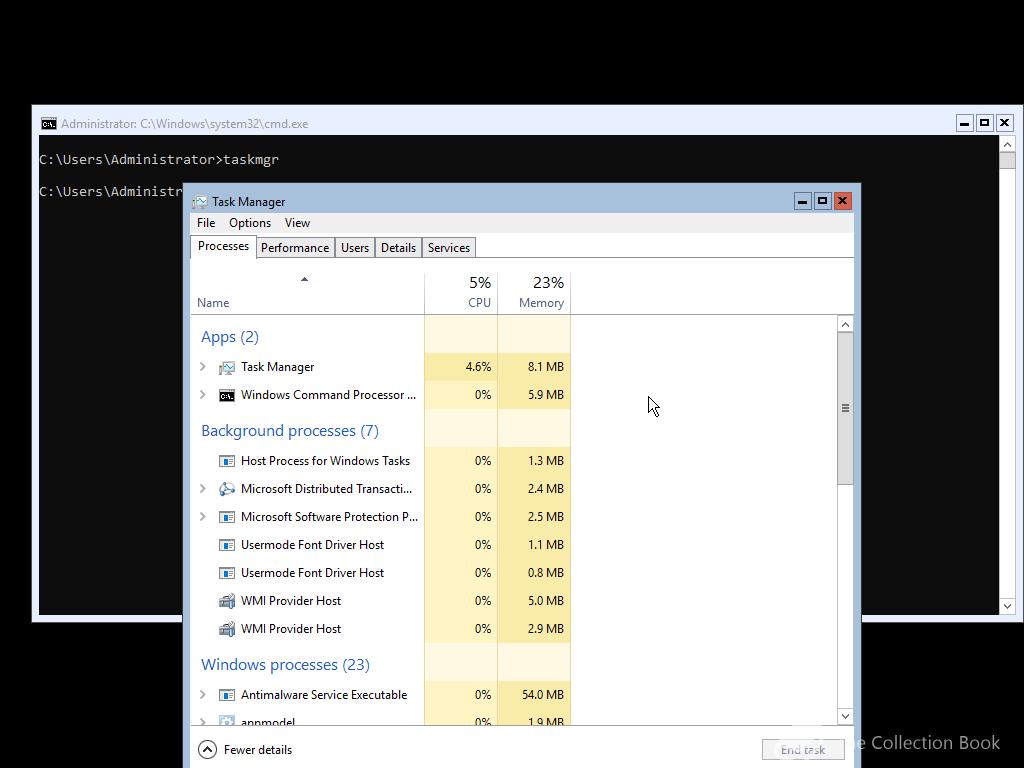Sort by the Name column header

point(307,293)
